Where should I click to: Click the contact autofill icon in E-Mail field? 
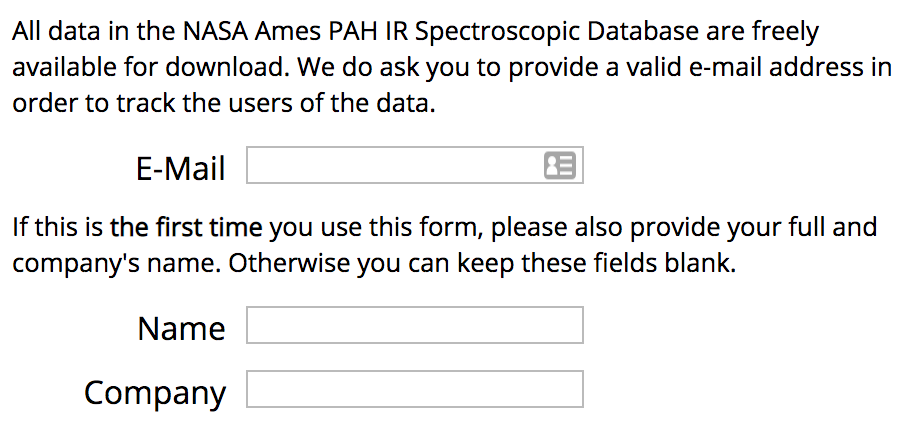tap(560, 165)
